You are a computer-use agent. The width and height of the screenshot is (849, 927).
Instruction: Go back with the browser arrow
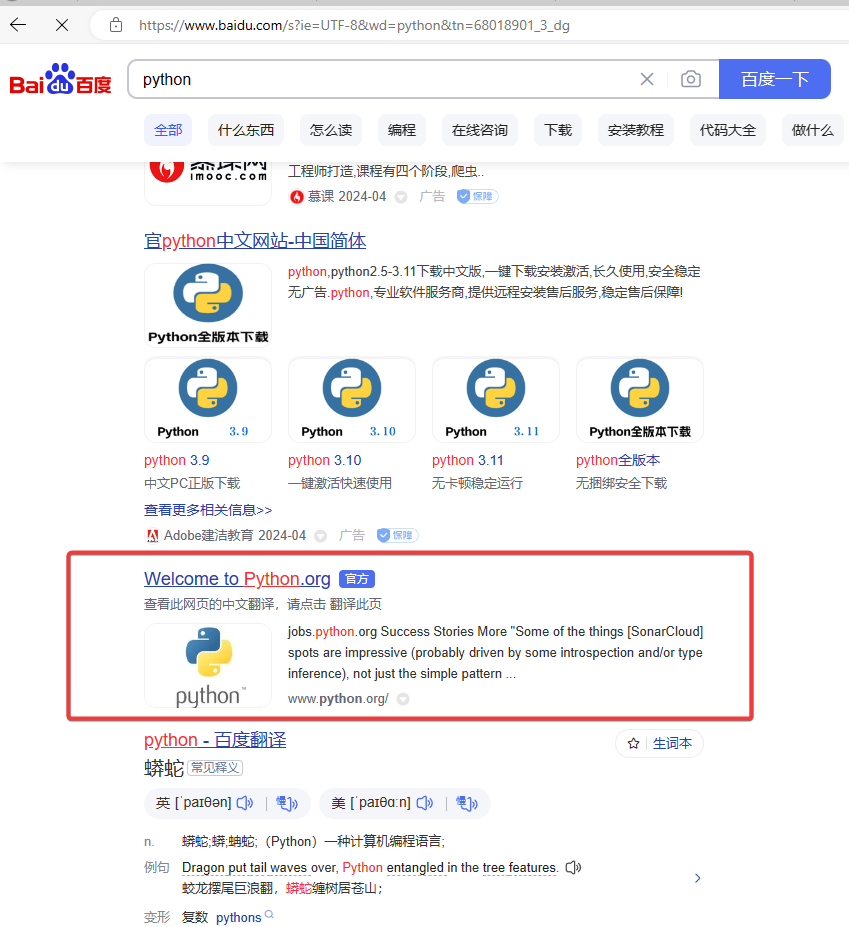pyautogui.click(x=18, y=25)
